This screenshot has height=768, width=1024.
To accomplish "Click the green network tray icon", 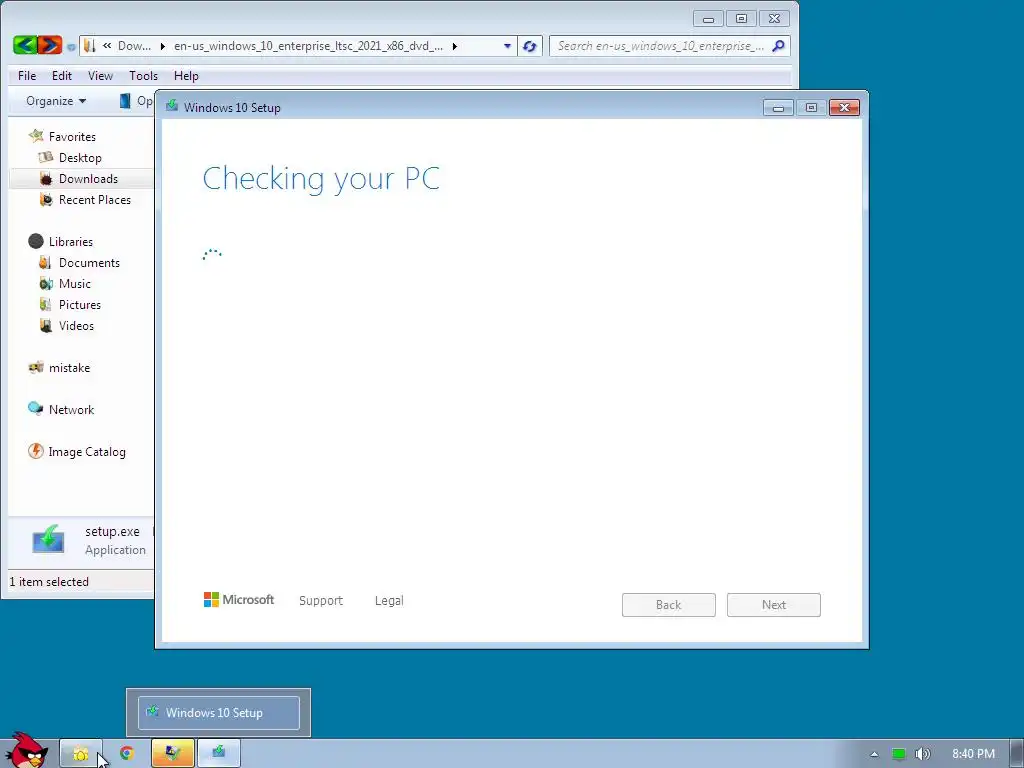I will pos(899,754).
